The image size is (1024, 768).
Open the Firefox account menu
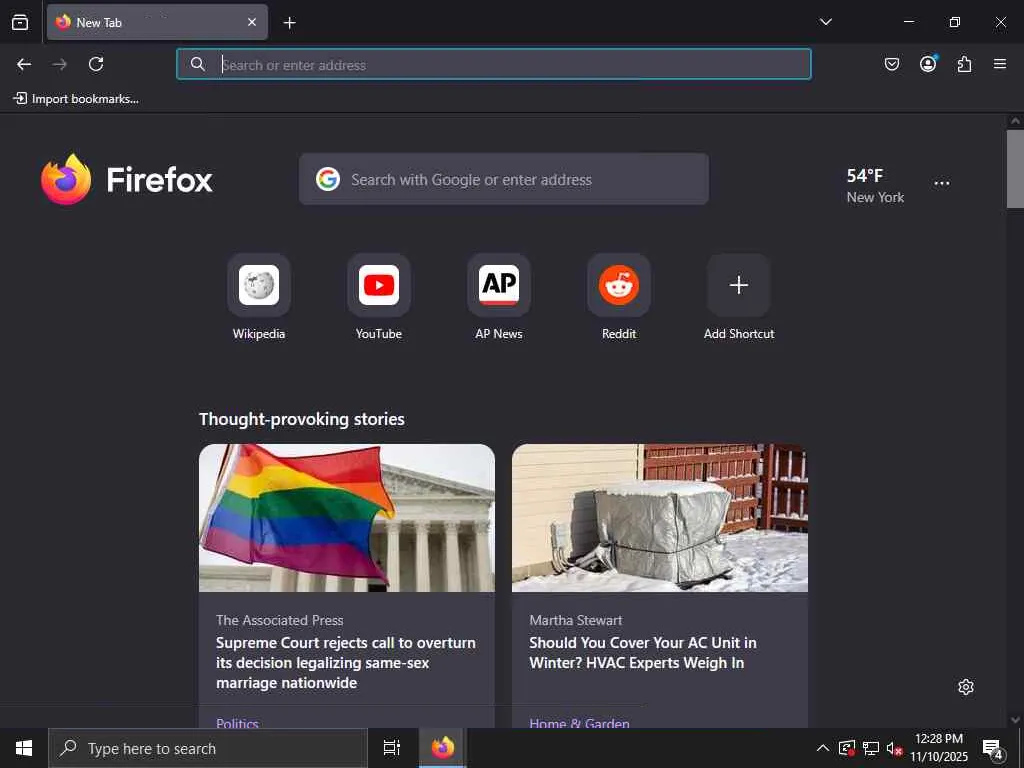pyautogui.click(x=928, y=63)
